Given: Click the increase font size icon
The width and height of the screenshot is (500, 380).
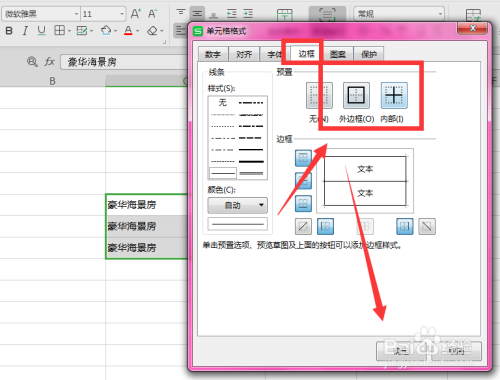Looking at the screenshot, I should [135, 14].
